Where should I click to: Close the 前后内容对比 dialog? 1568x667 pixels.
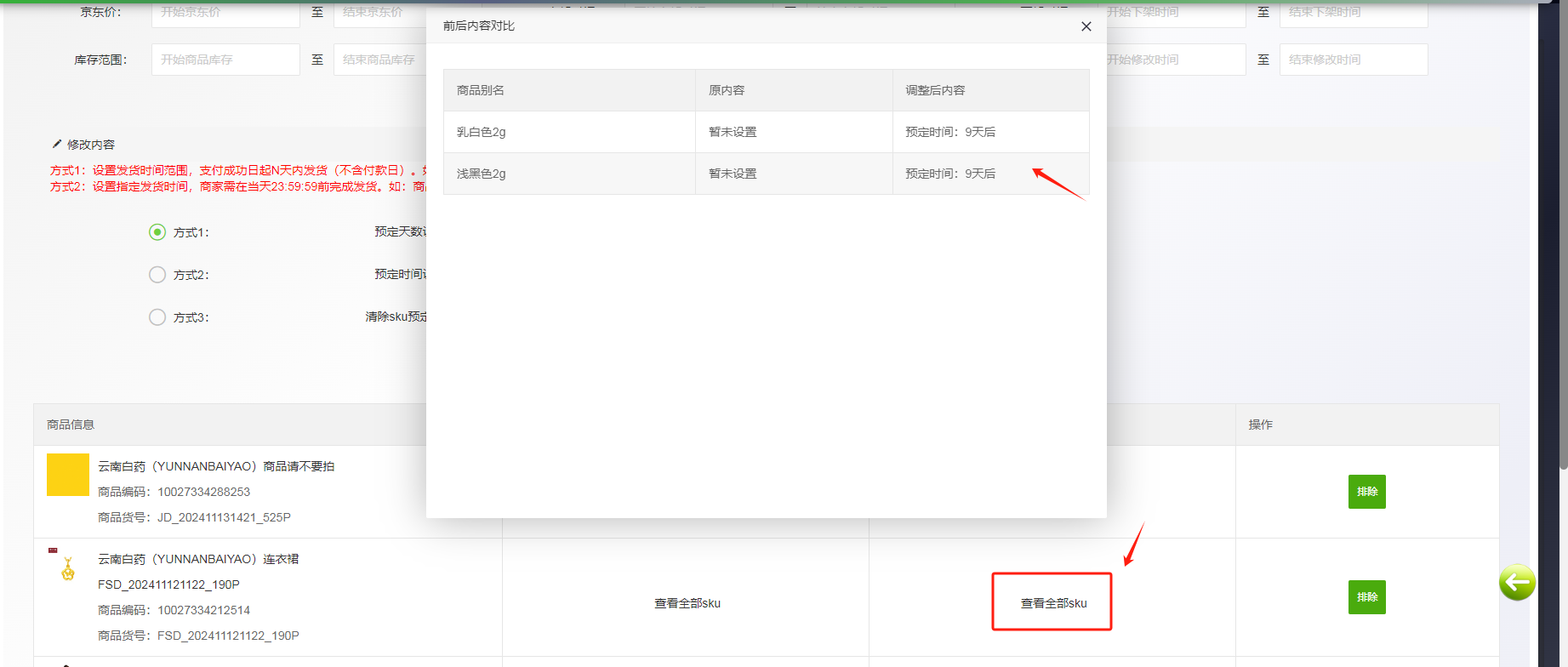[1086, 26]
